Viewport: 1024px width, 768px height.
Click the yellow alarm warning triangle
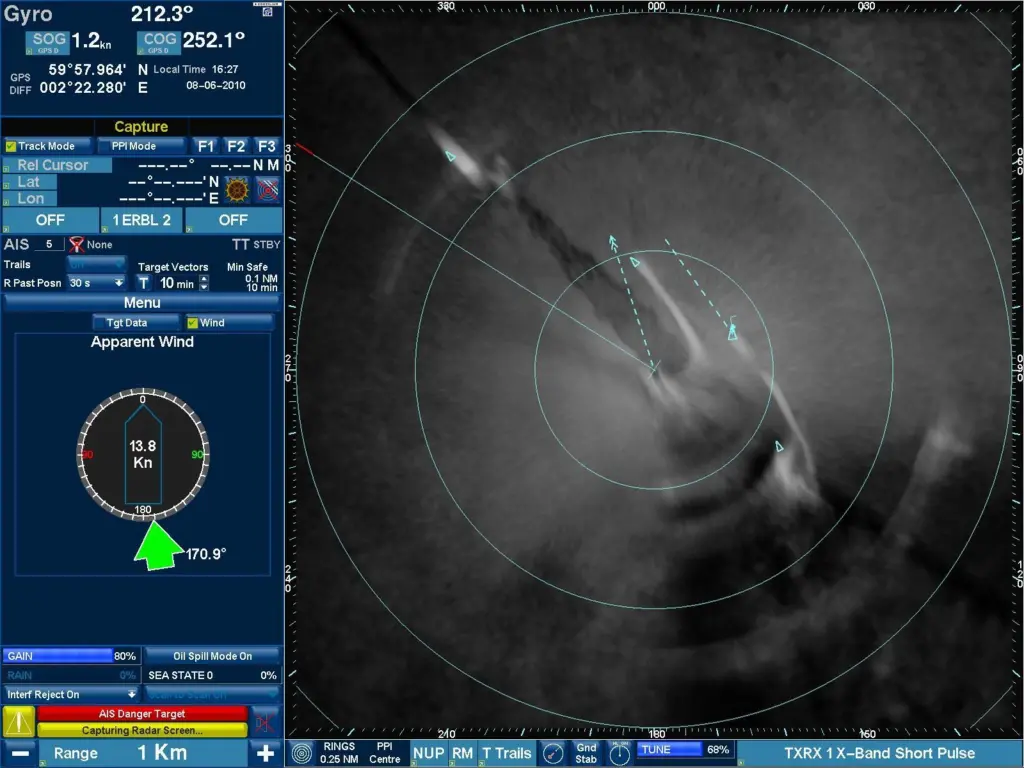(19, 722)
